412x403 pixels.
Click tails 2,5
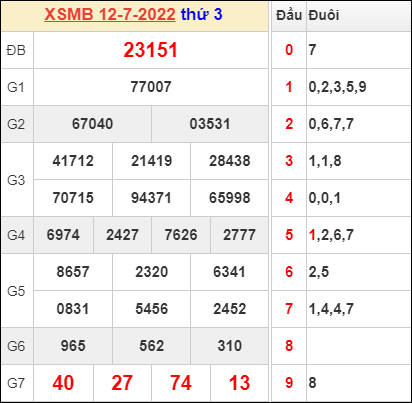click(319, 272)
